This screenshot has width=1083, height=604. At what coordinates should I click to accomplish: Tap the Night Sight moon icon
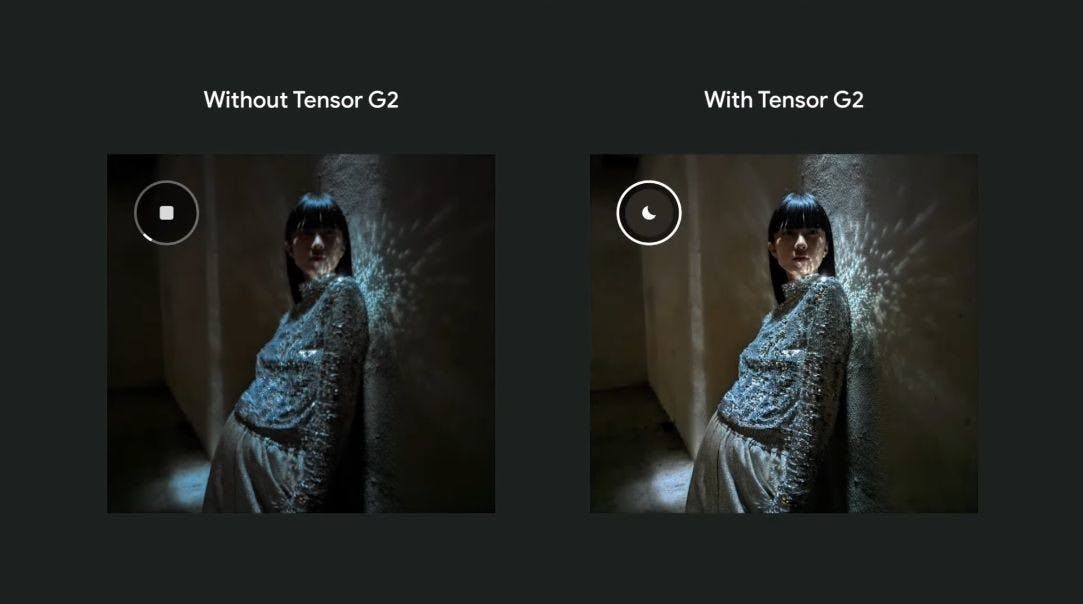(649, 213)
